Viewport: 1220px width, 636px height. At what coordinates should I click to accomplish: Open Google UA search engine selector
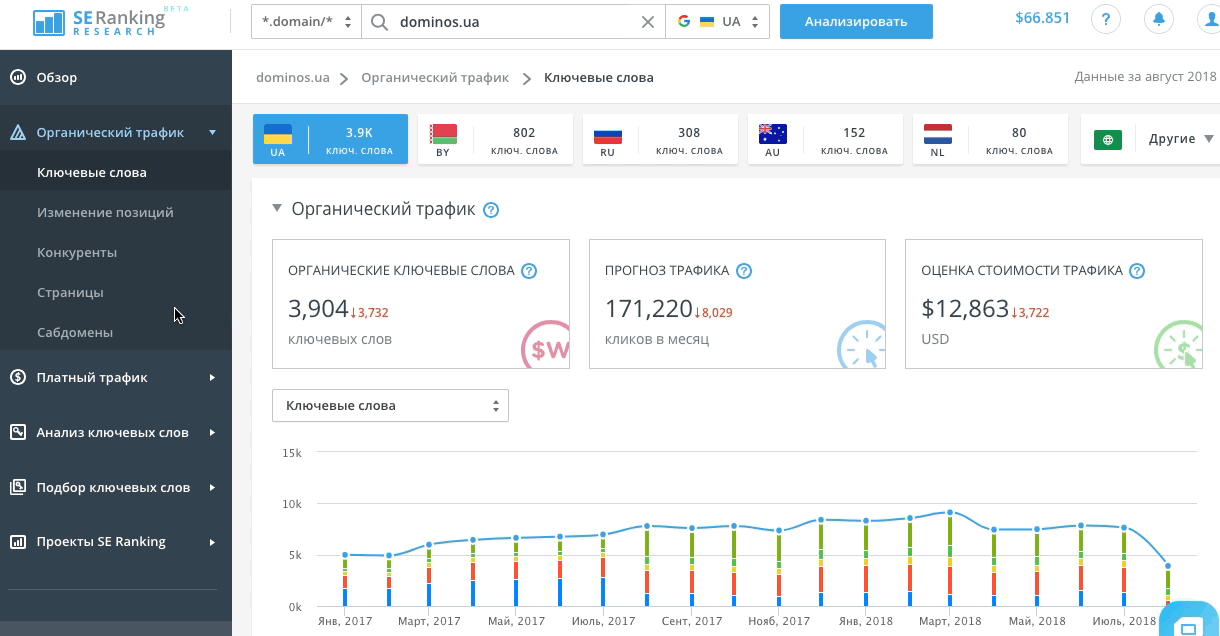click(x=717, y=22)
